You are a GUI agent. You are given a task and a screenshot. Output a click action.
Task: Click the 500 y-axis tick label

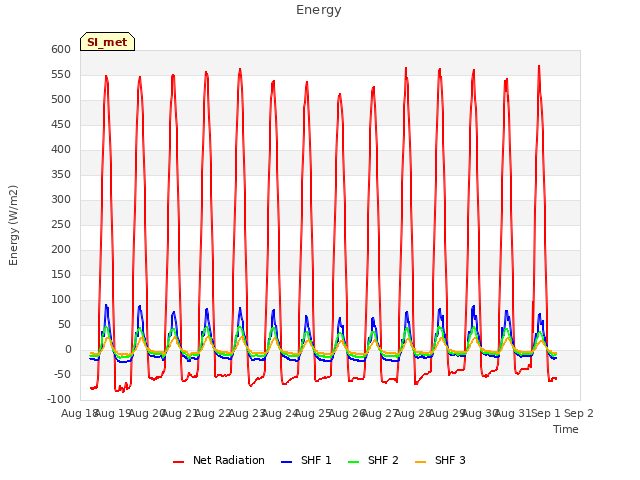point(61,99)
